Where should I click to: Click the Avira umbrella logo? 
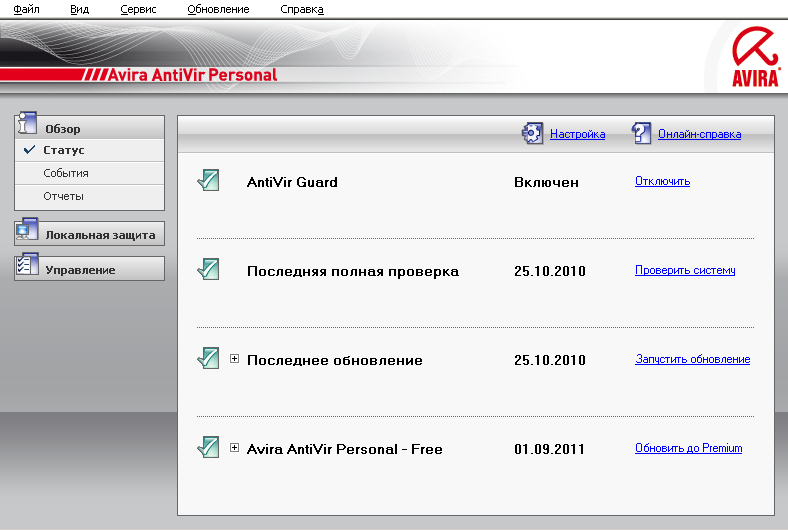[x=755, y=56]
